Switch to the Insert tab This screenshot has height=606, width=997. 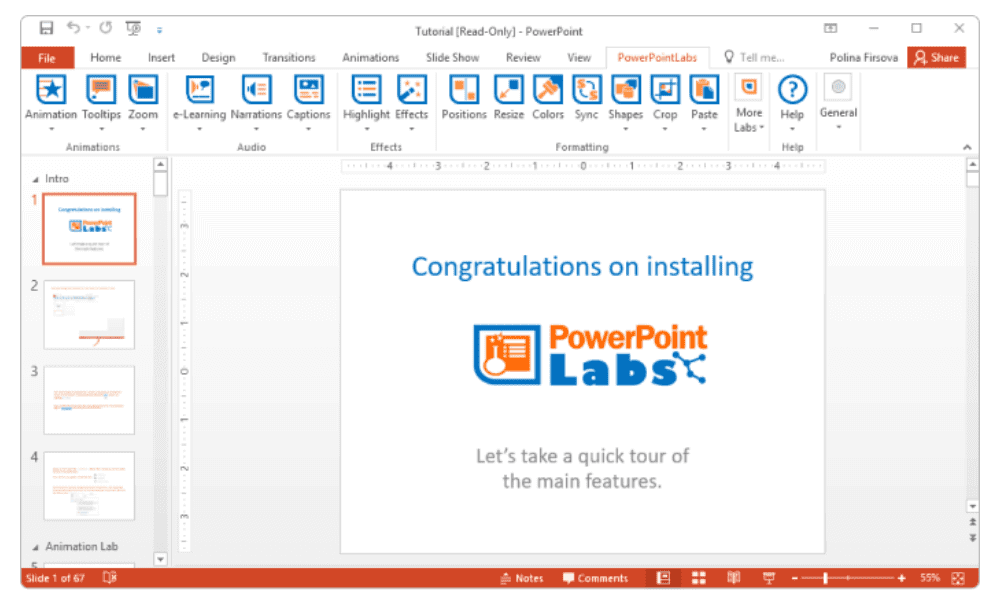[161, 57]
